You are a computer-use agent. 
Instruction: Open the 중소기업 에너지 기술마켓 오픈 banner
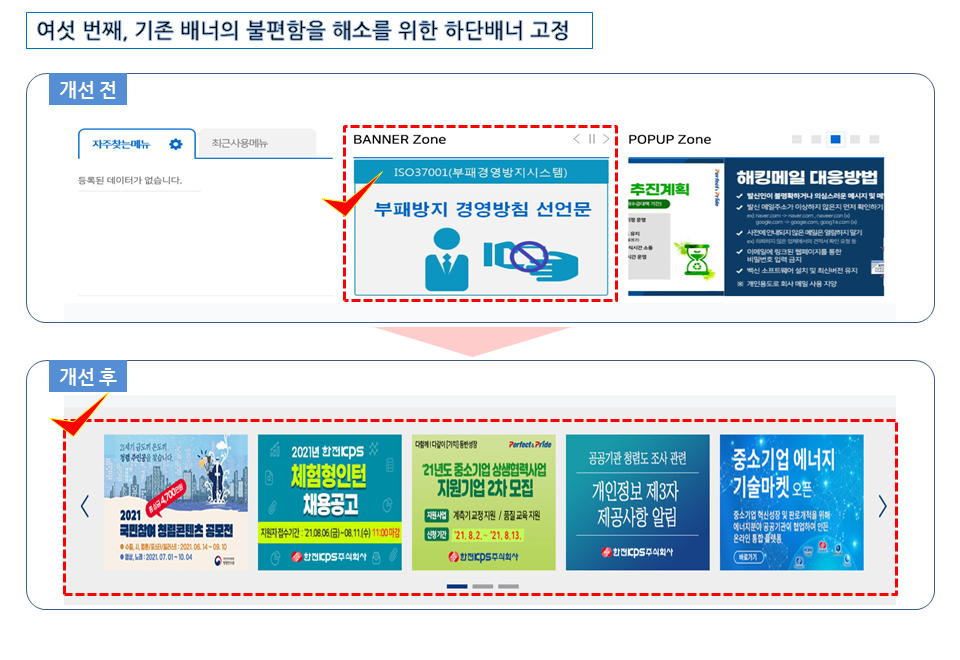[792, 503]
